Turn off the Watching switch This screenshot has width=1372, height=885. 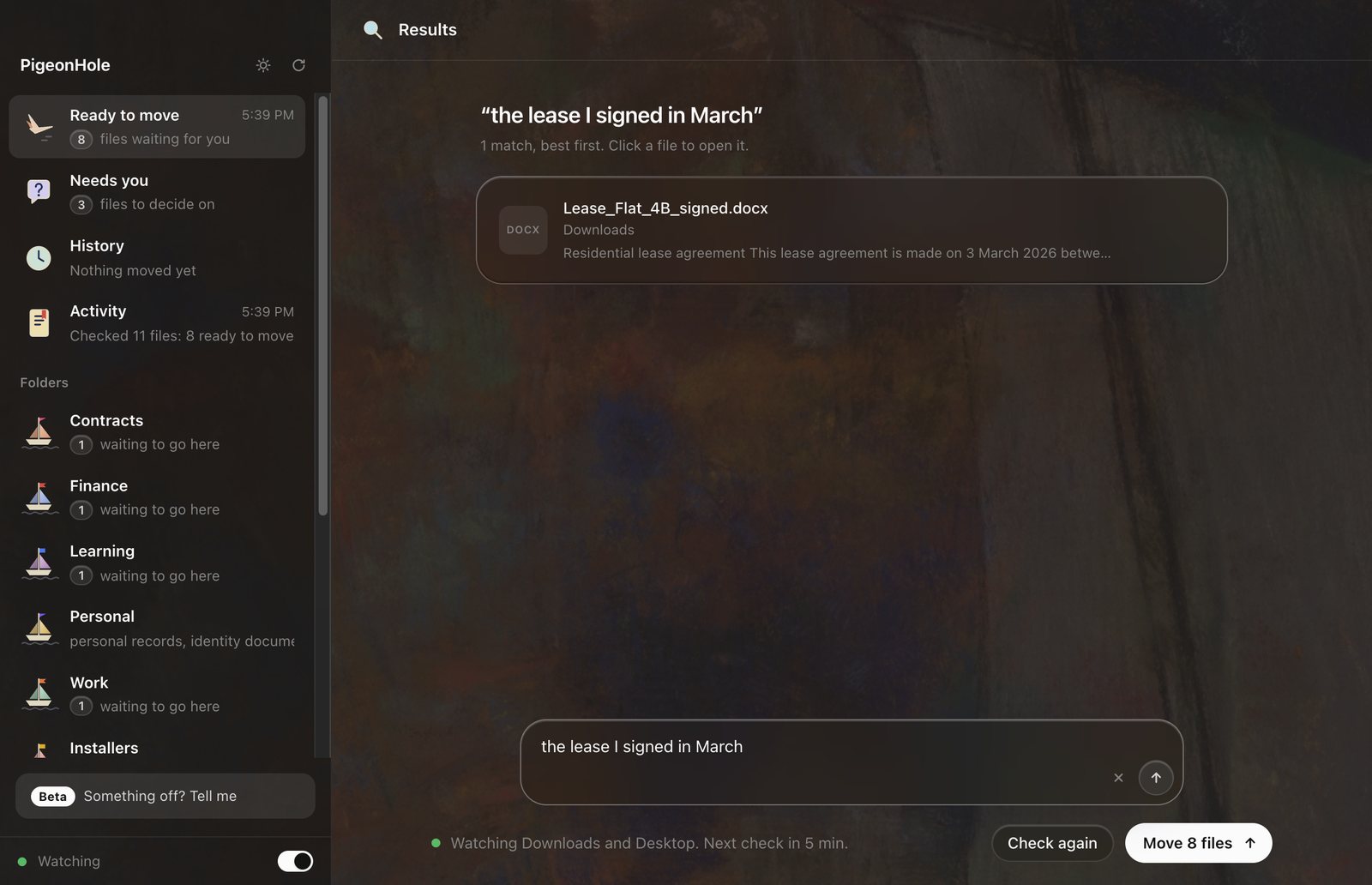click(296, 861)
